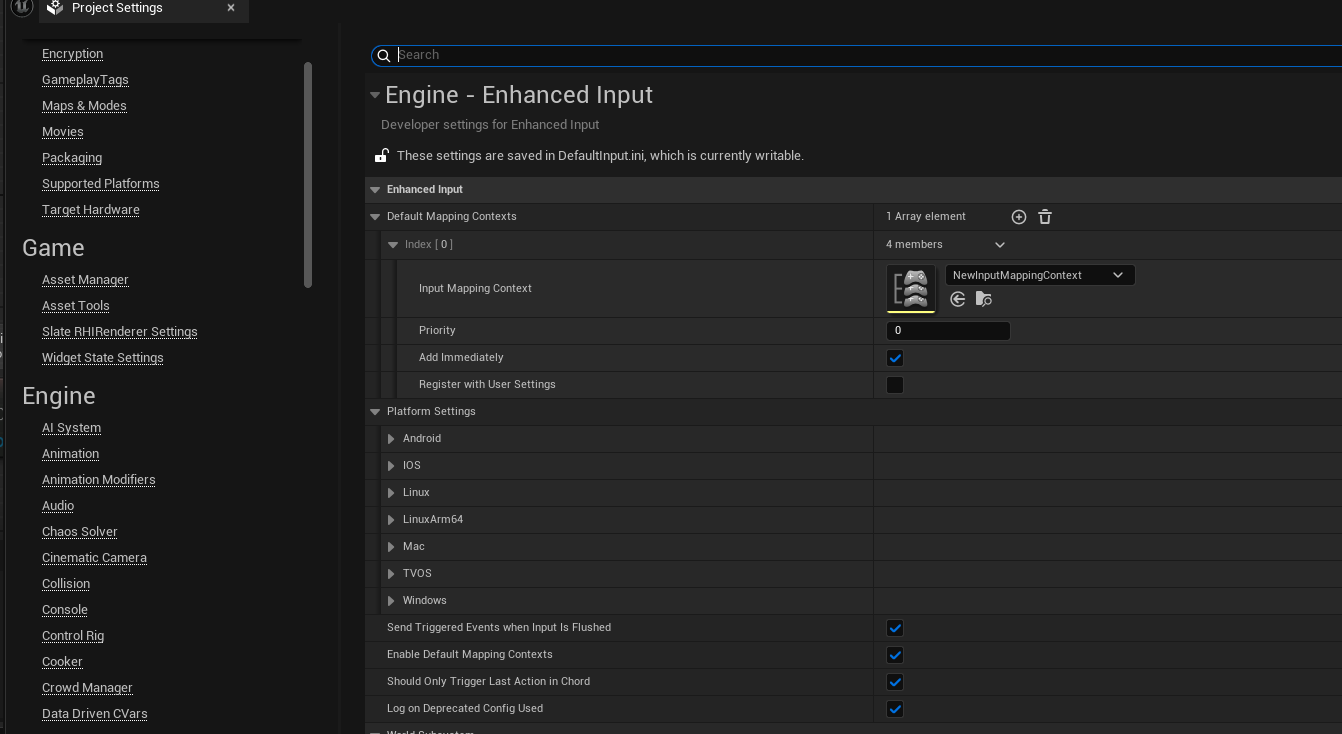Toggle Send Triggered Events when Input Is Flushed
Screen dimensions: 1342x734
pos(895,628)
